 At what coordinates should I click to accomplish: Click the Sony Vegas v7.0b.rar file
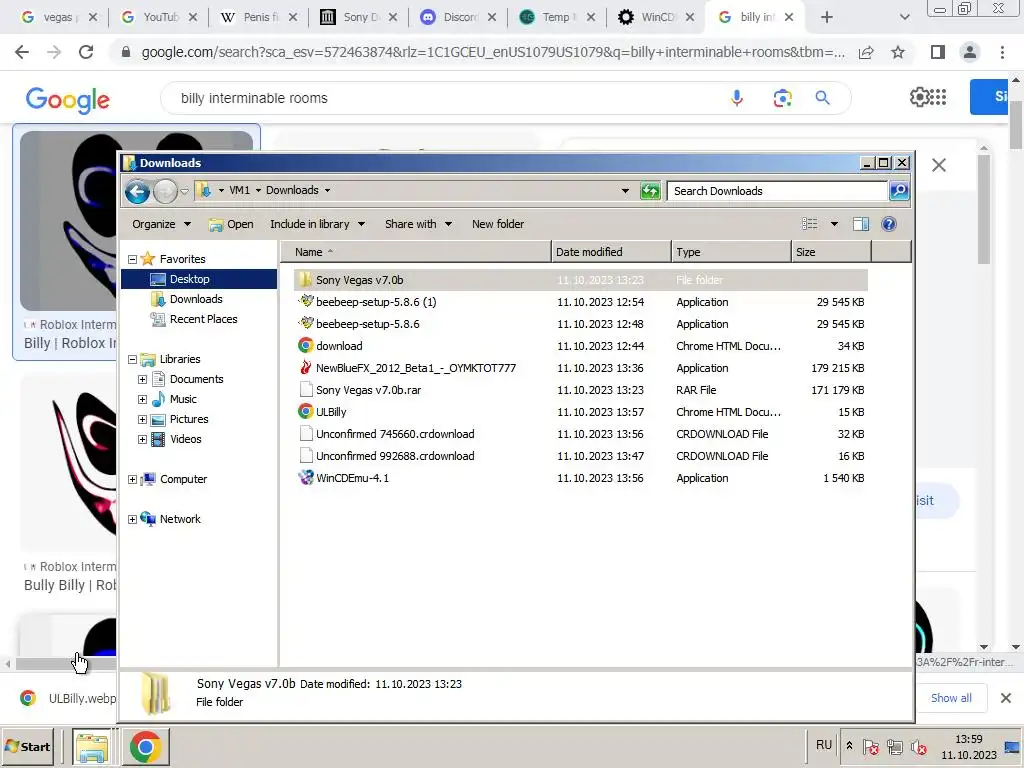pyautogui.click(x=368, y=390)
